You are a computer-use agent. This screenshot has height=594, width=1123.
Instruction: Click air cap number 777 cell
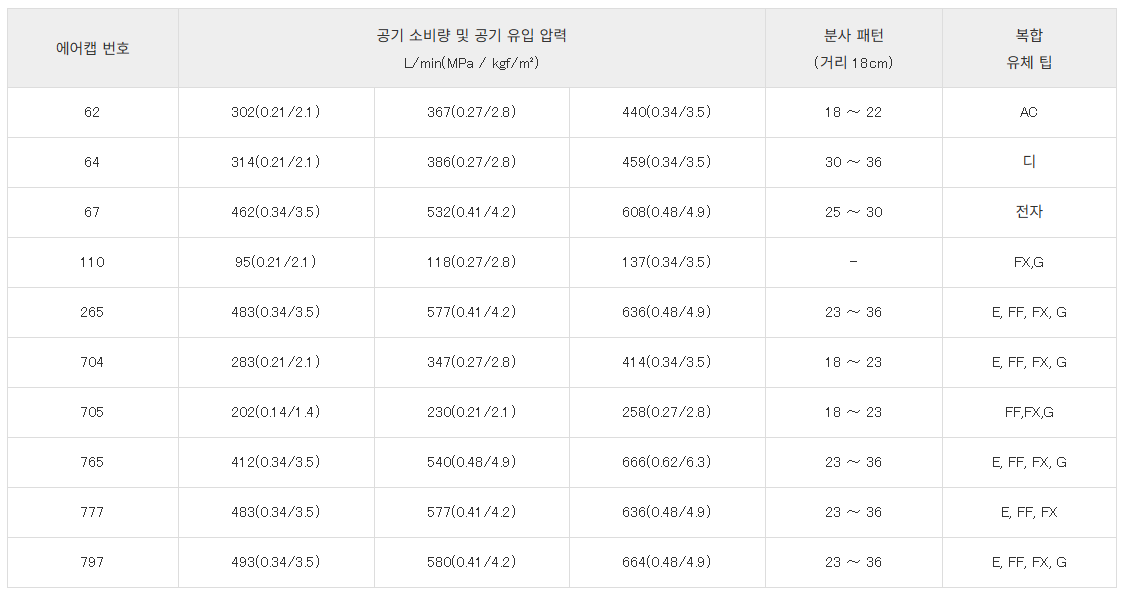click(x=92, y=512)
